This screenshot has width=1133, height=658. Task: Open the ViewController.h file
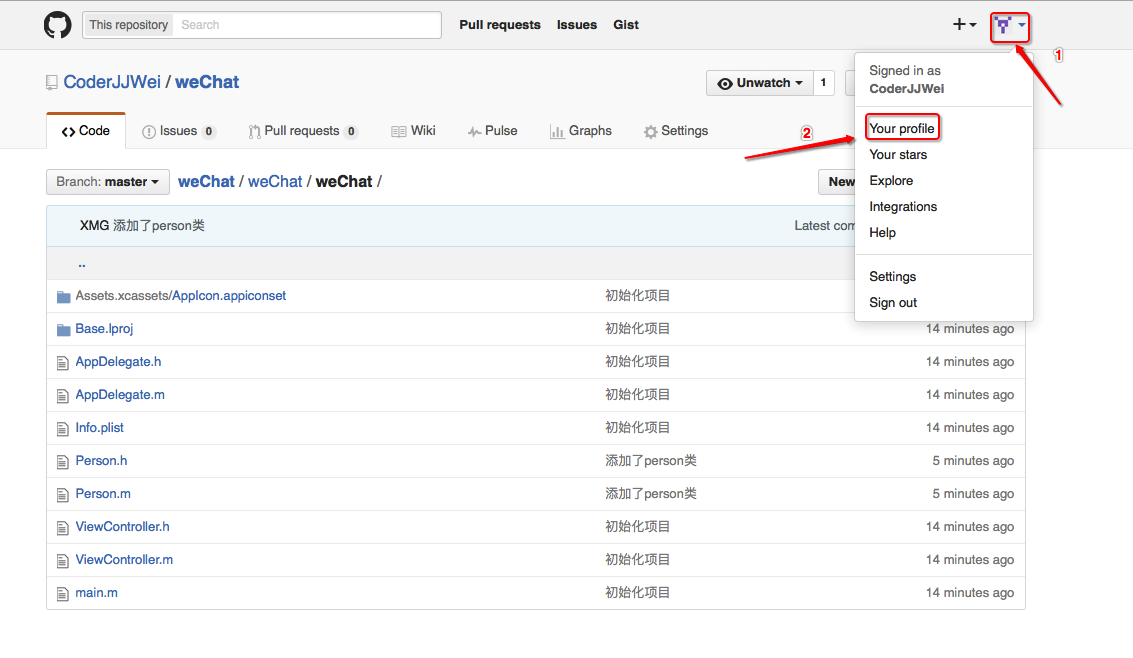tap(123, 527)
